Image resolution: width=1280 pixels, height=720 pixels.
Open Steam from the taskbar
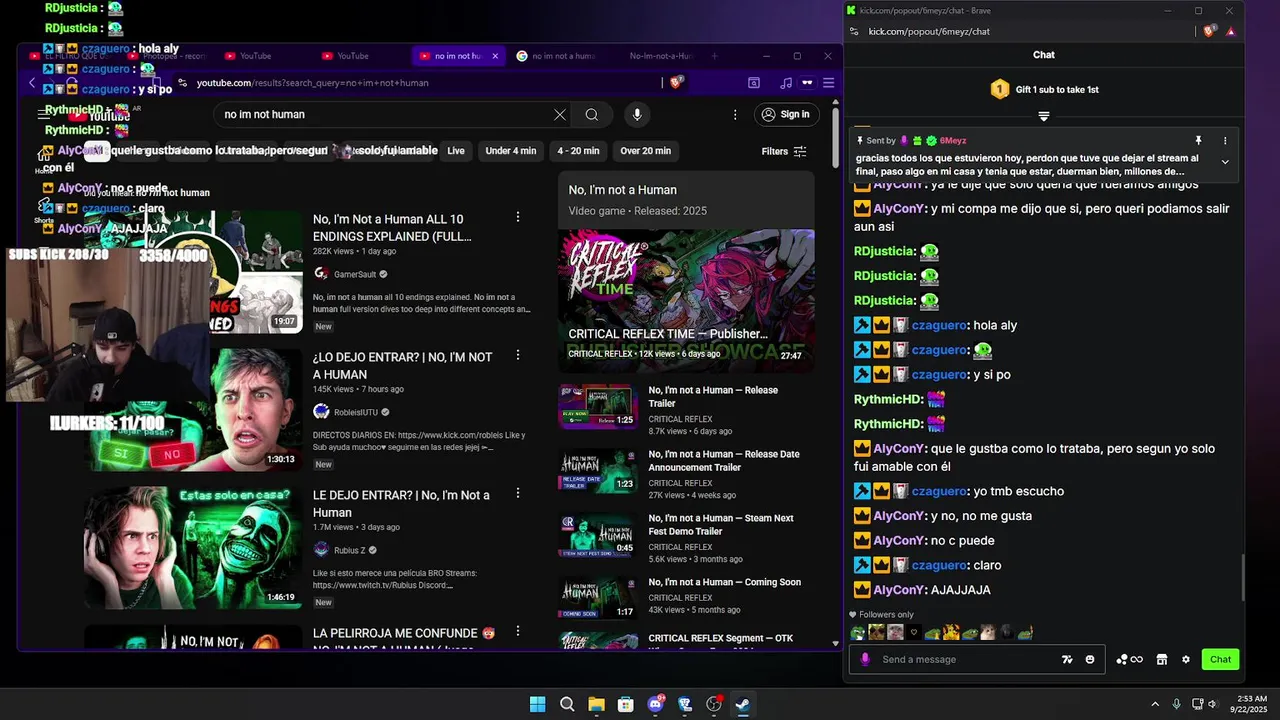(743, 704)
